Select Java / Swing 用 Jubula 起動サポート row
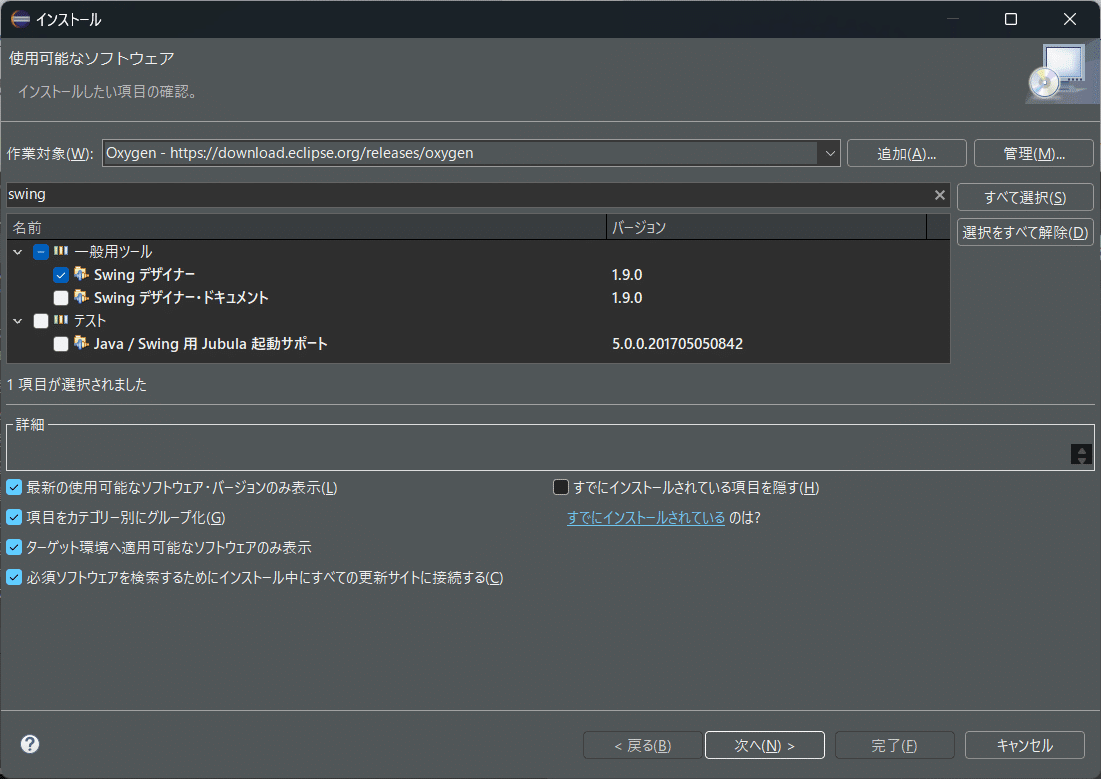This screenshot has height=779, width=1101. click(211, 343)
